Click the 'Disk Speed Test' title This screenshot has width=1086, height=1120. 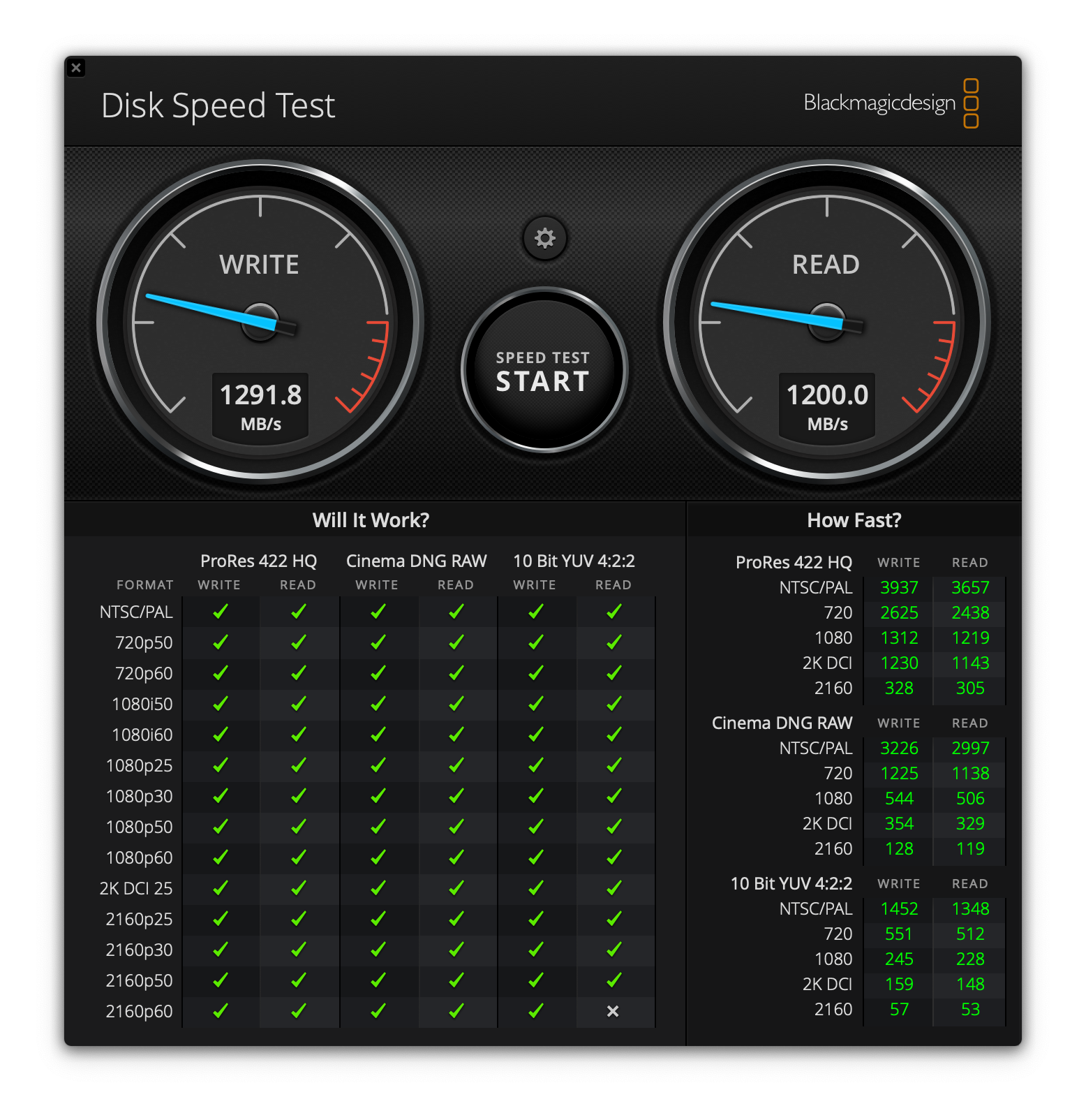click(218, 106)
